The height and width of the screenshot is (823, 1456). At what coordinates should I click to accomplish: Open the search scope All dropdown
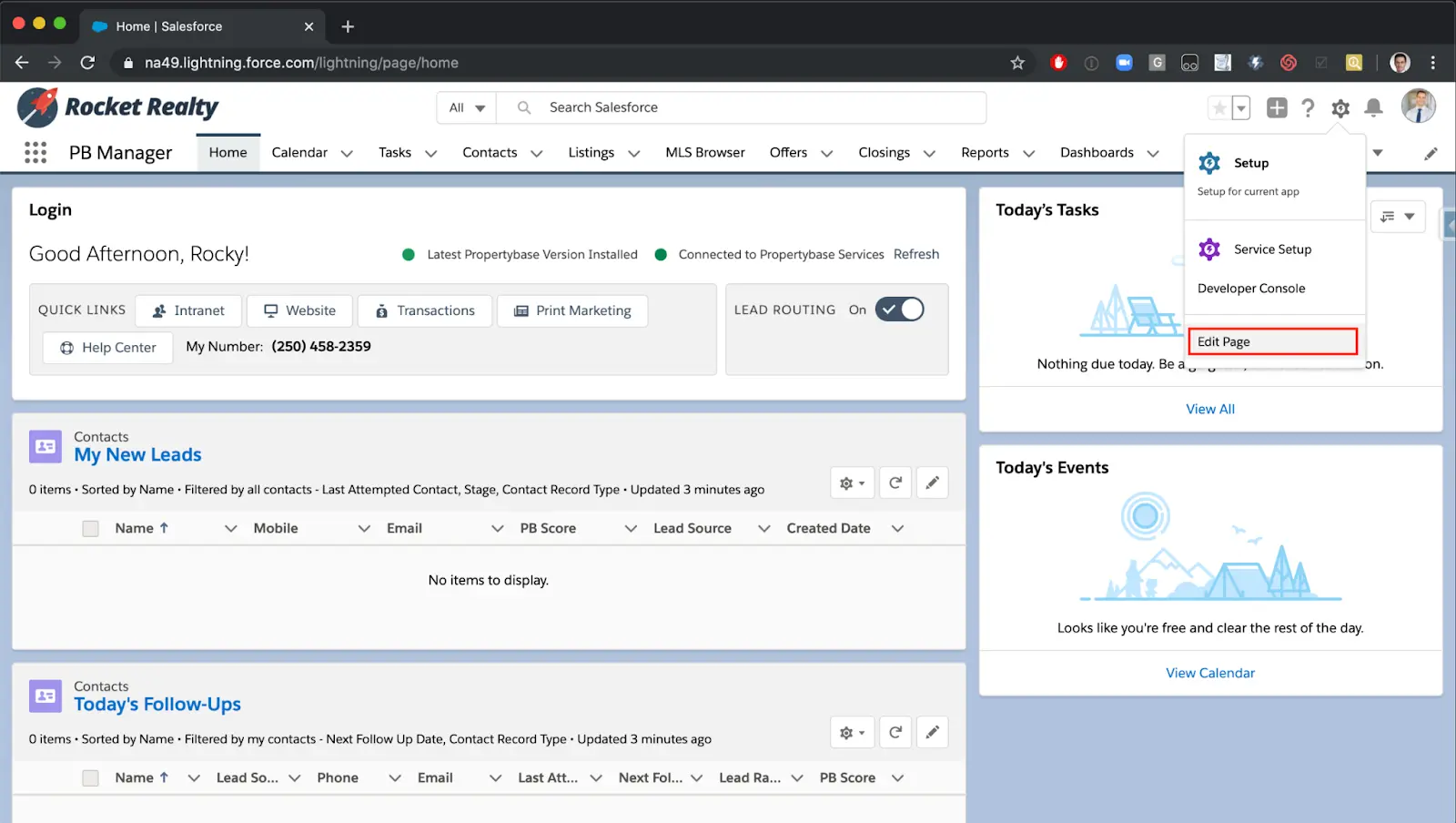[467, 107]
